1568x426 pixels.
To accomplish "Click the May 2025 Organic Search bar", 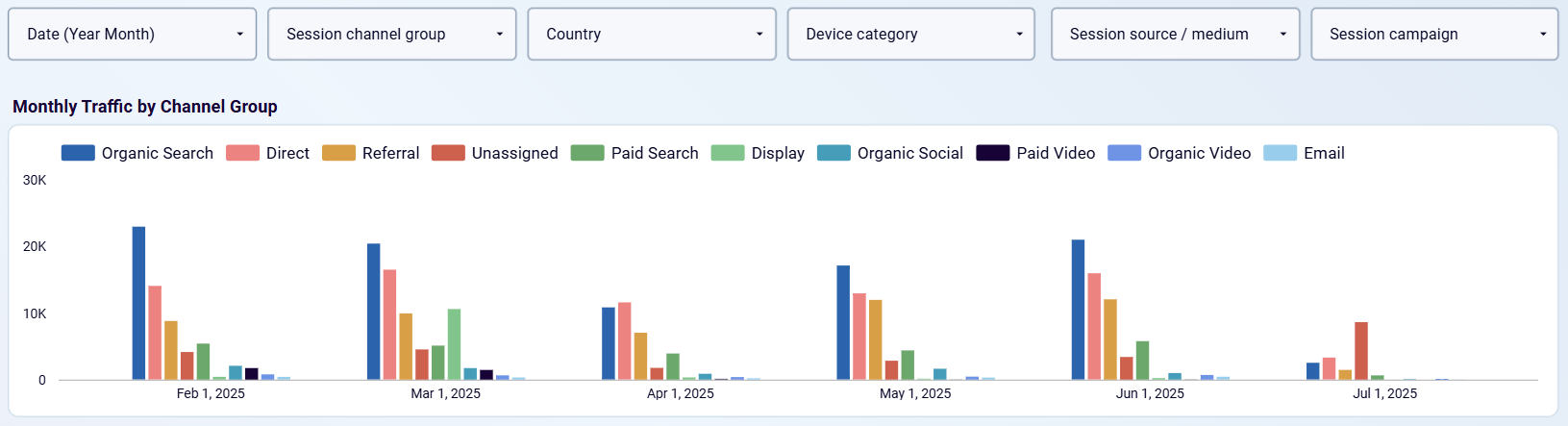I will [843, 322].
